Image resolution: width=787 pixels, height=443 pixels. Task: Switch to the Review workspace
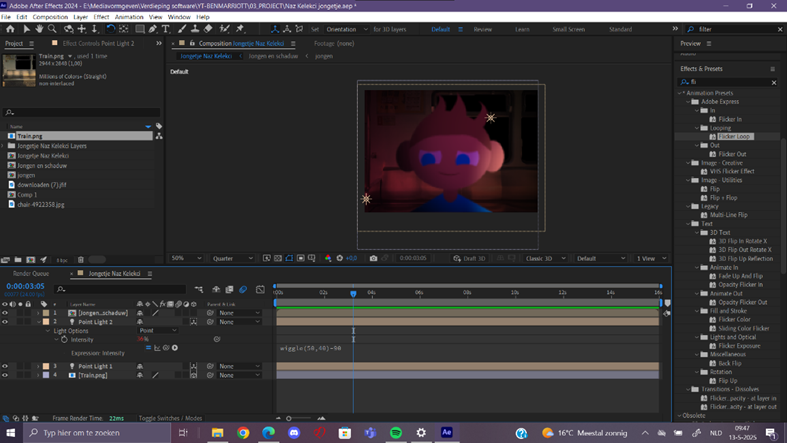point(482,29)
